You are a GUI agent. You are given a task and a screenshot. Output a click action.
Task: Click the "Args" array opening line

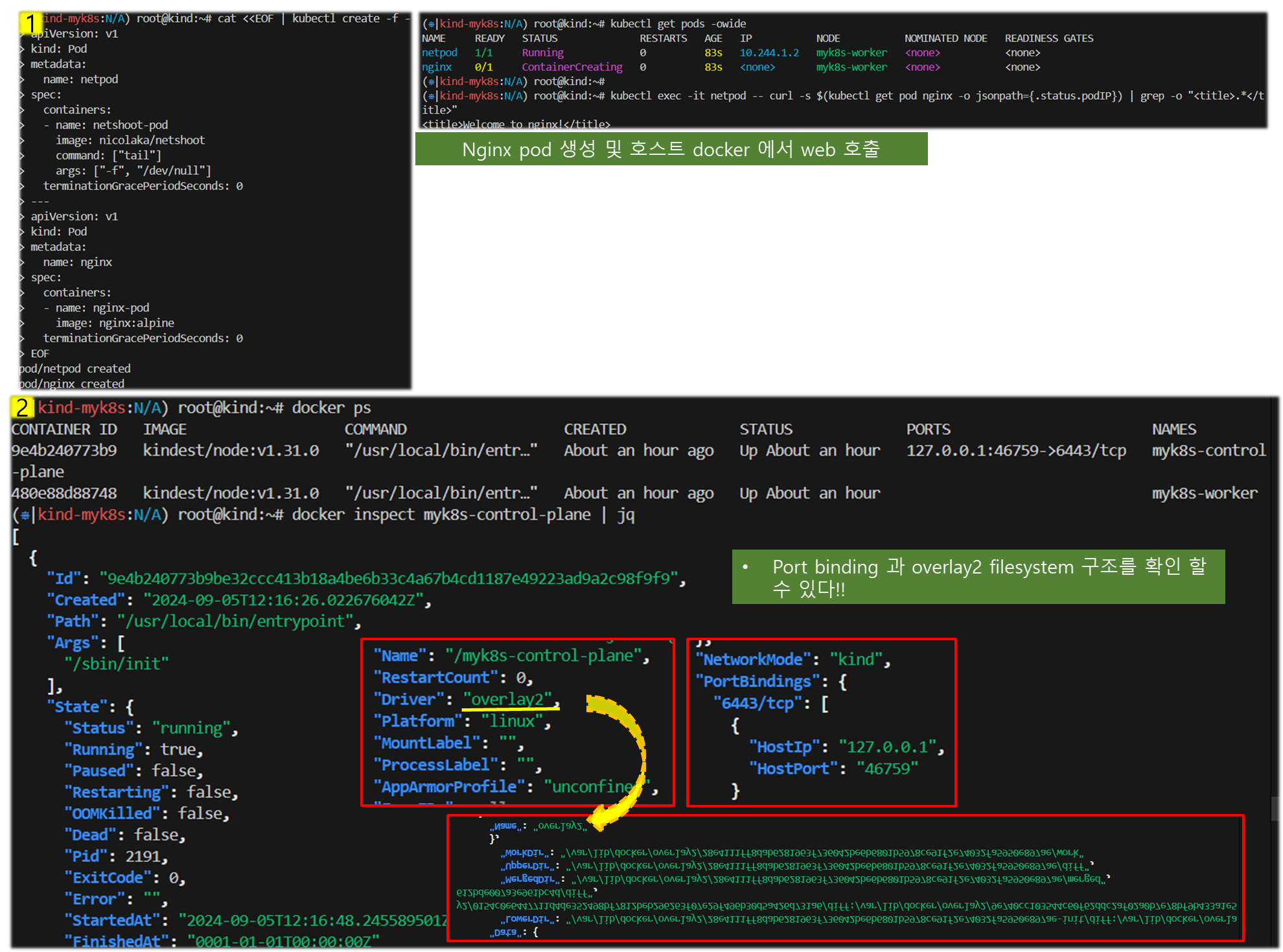85,642
